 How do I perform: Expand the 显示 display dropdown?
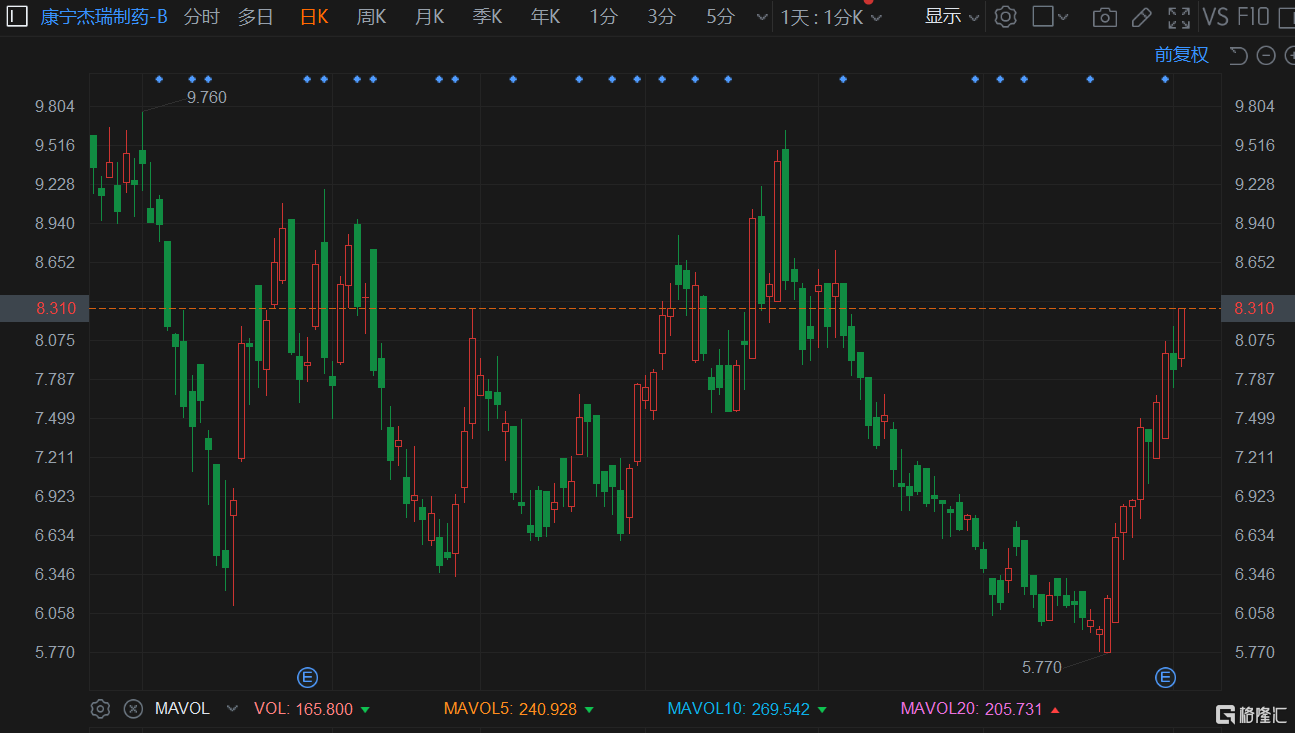pyautogui.click(x=952, y=17)
